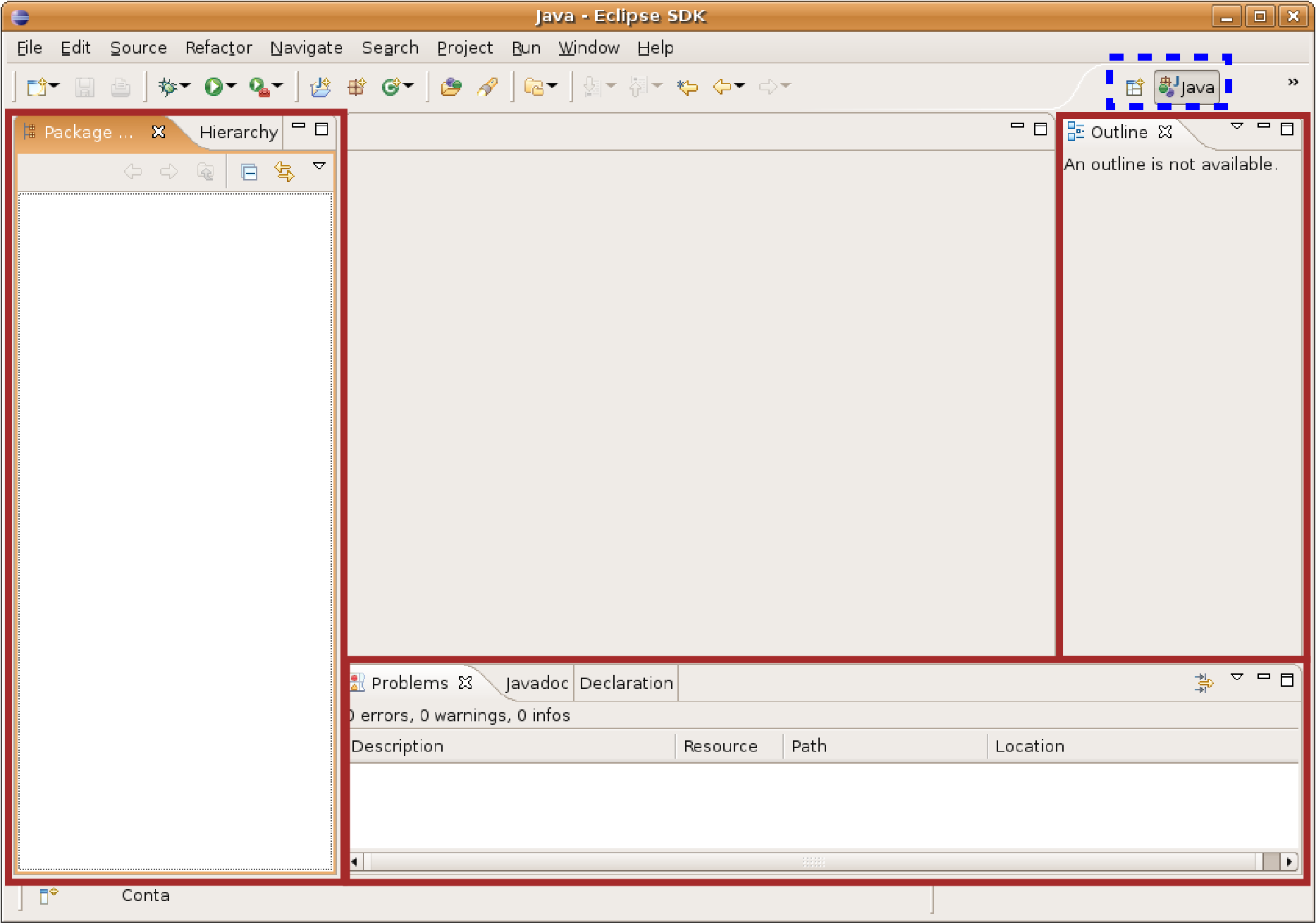Toggle the Java perspective button
Viewport: 1316px width, 923px height.
pyautogui.click(x=1188, y=87)
